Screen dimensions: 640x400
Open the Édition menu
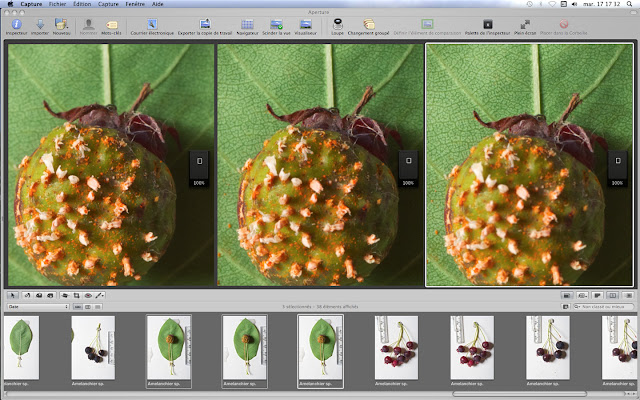pos(82,4)
